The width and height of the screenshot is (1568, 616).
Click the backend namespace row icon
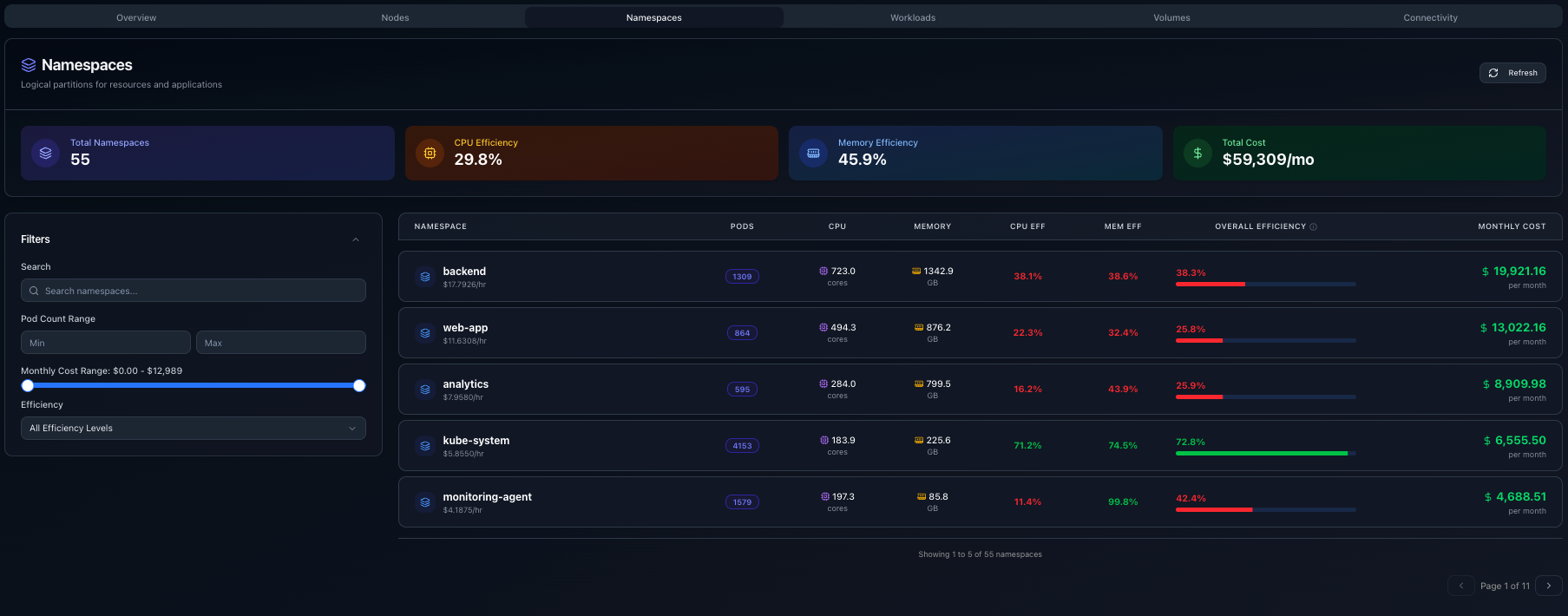coord(425,277)
